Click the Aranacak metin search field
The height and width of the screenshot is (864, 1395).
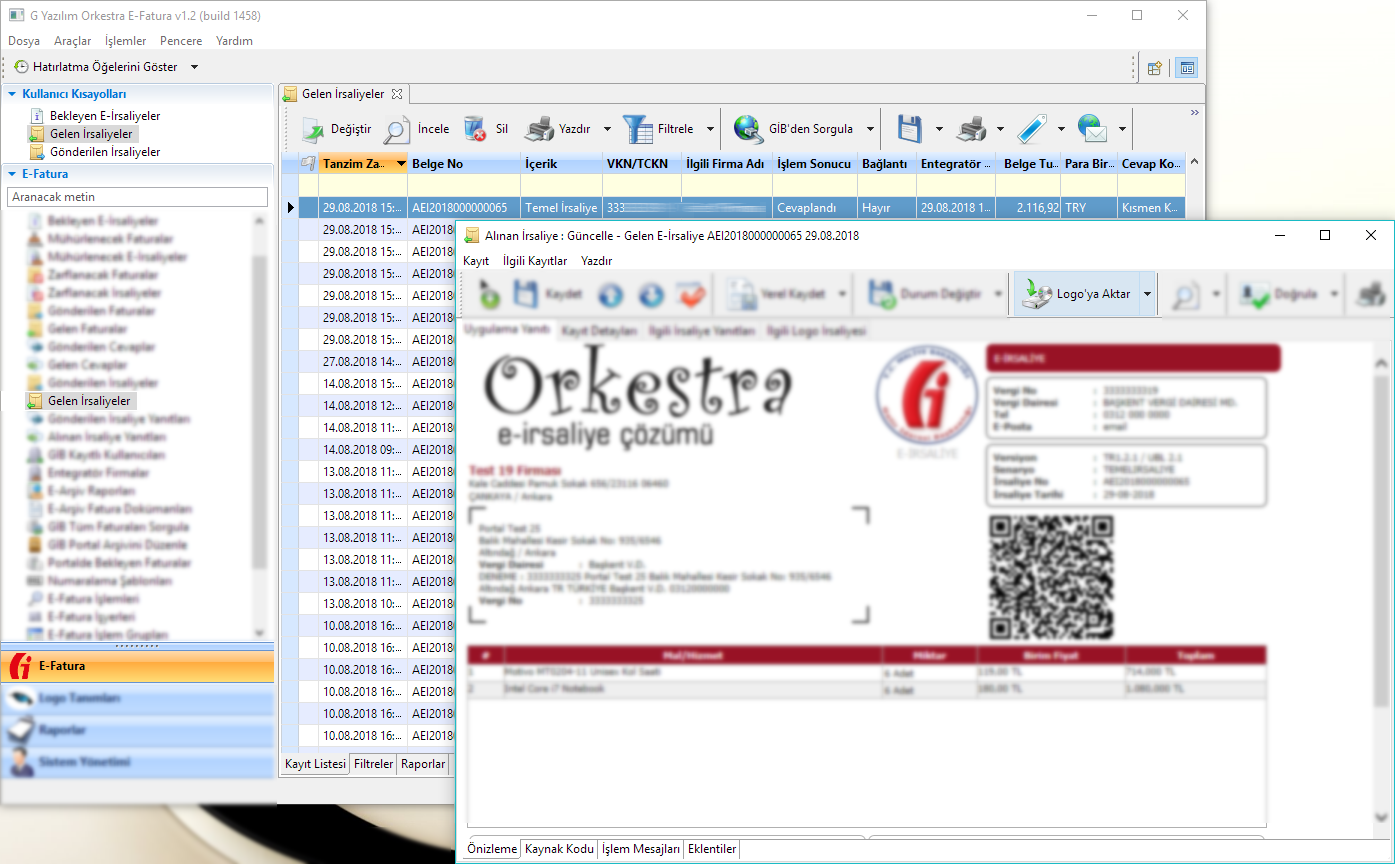point(137,197)
